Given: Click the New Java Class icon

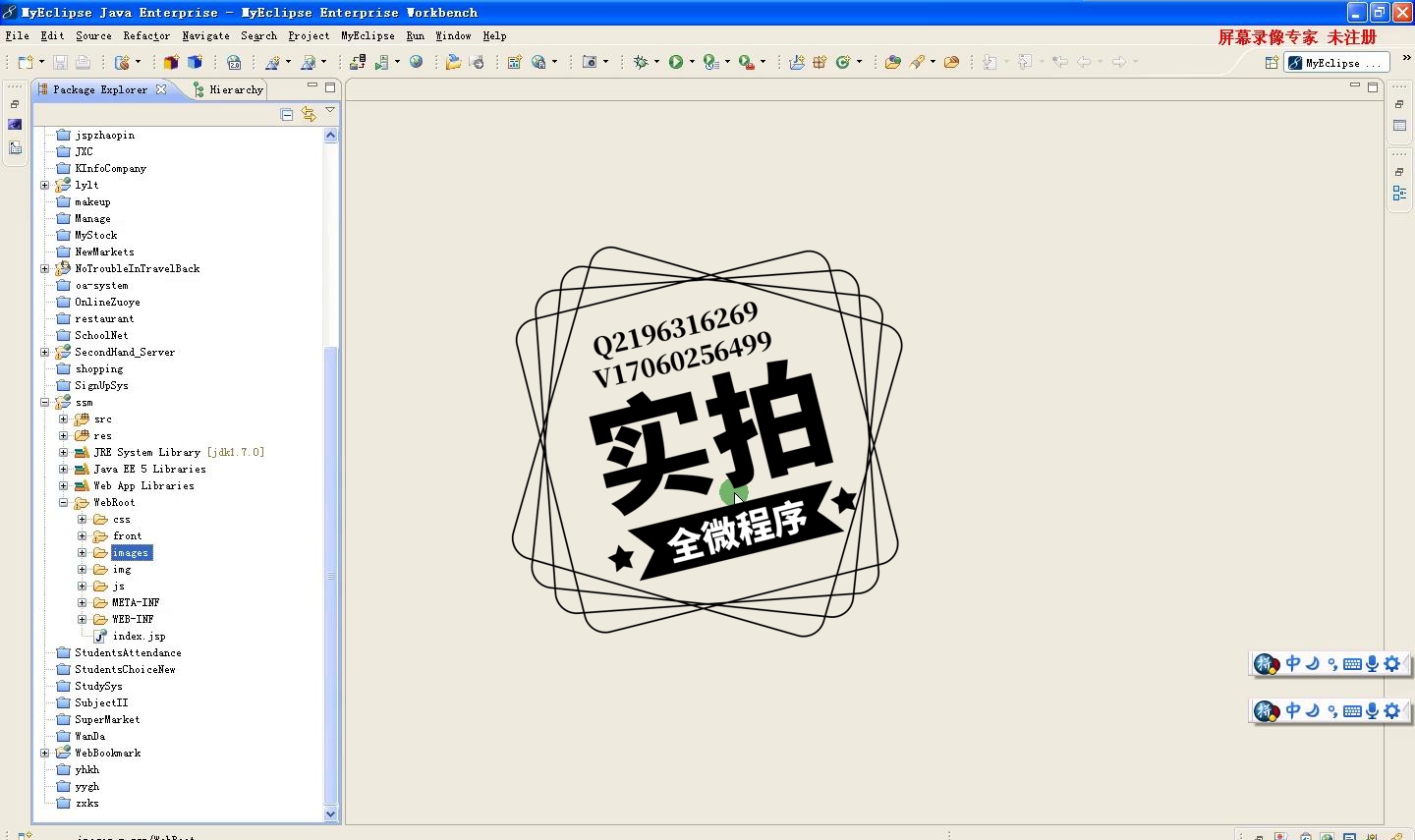Looking at the screenshot, I should (843, 62).
